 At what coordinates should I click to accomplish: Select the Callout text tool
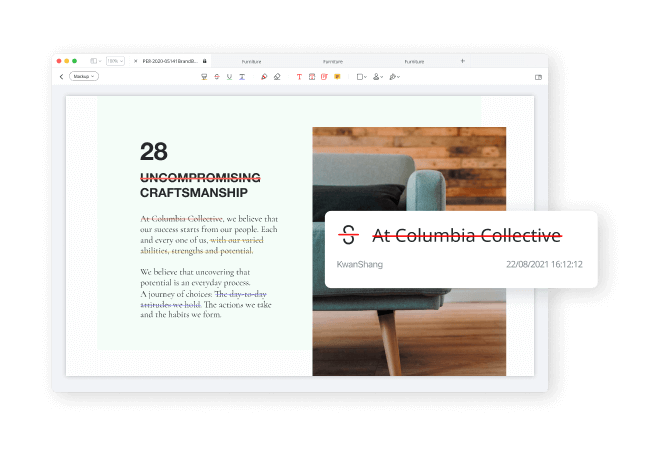(324, 77)
